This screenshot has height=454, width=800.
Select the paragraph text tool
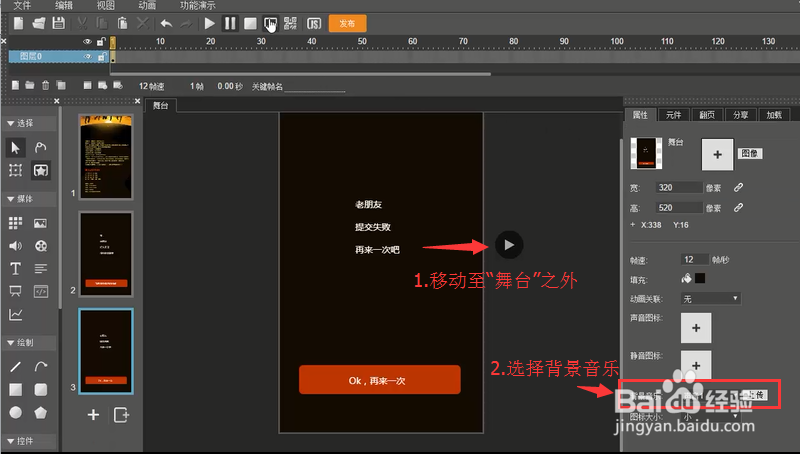coord(41,268)
